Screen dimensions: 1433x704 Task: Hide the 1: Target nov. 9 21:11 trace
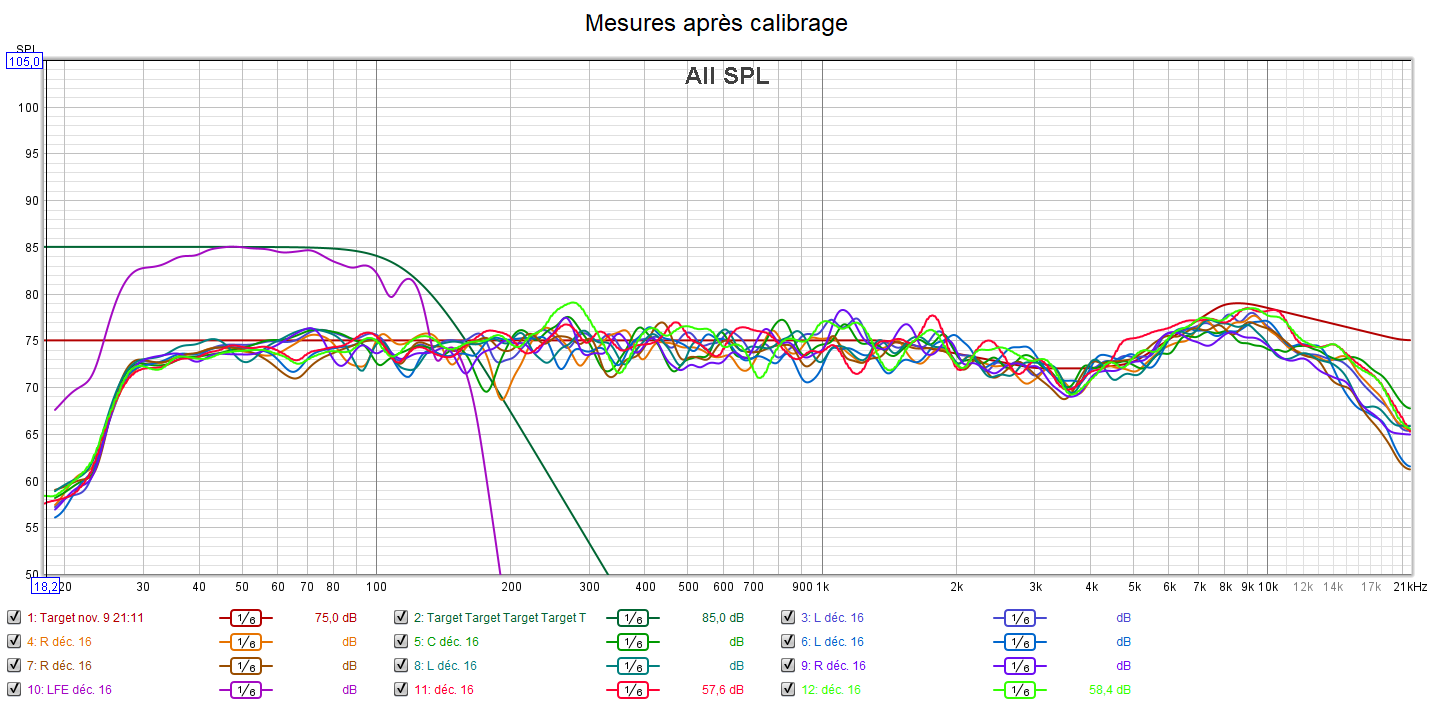(x=13, y=618)
